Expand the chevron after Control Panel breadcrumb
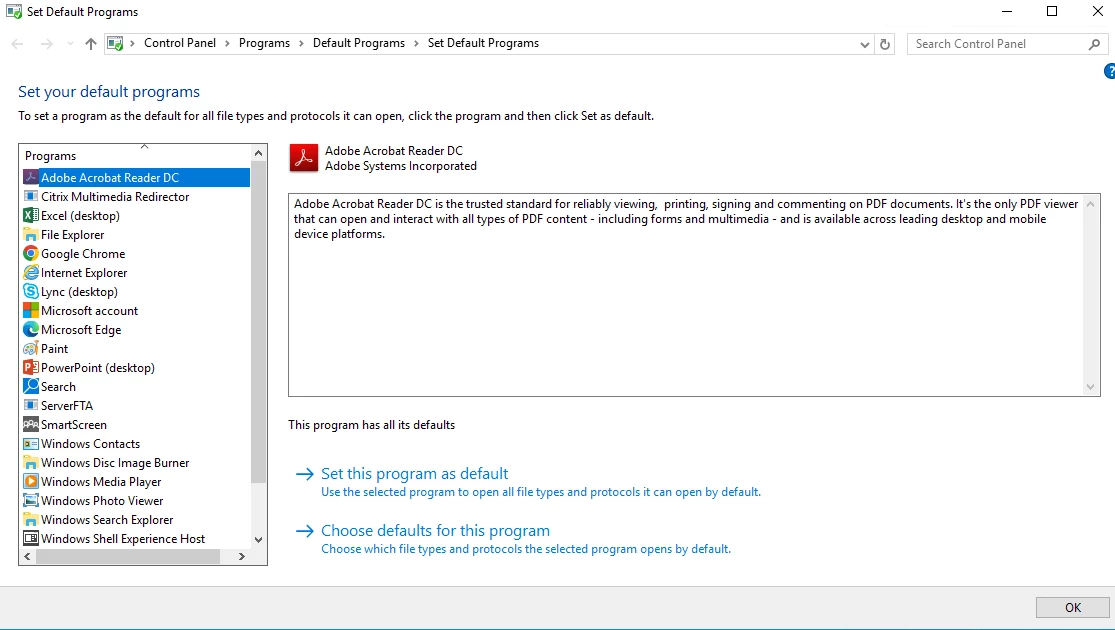Screen dimensions: 1115x630 point(227,43)
